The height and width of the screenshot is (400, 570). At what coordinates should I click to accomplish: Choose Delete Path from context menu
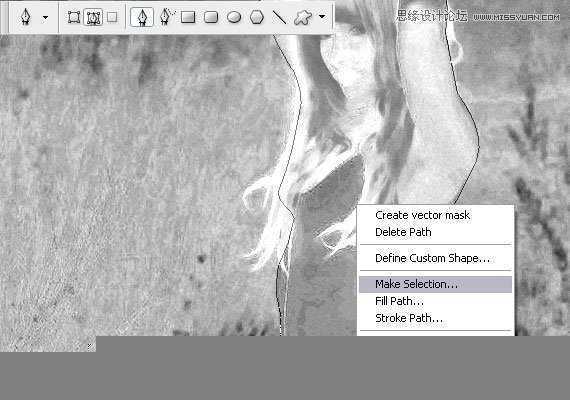435,232
